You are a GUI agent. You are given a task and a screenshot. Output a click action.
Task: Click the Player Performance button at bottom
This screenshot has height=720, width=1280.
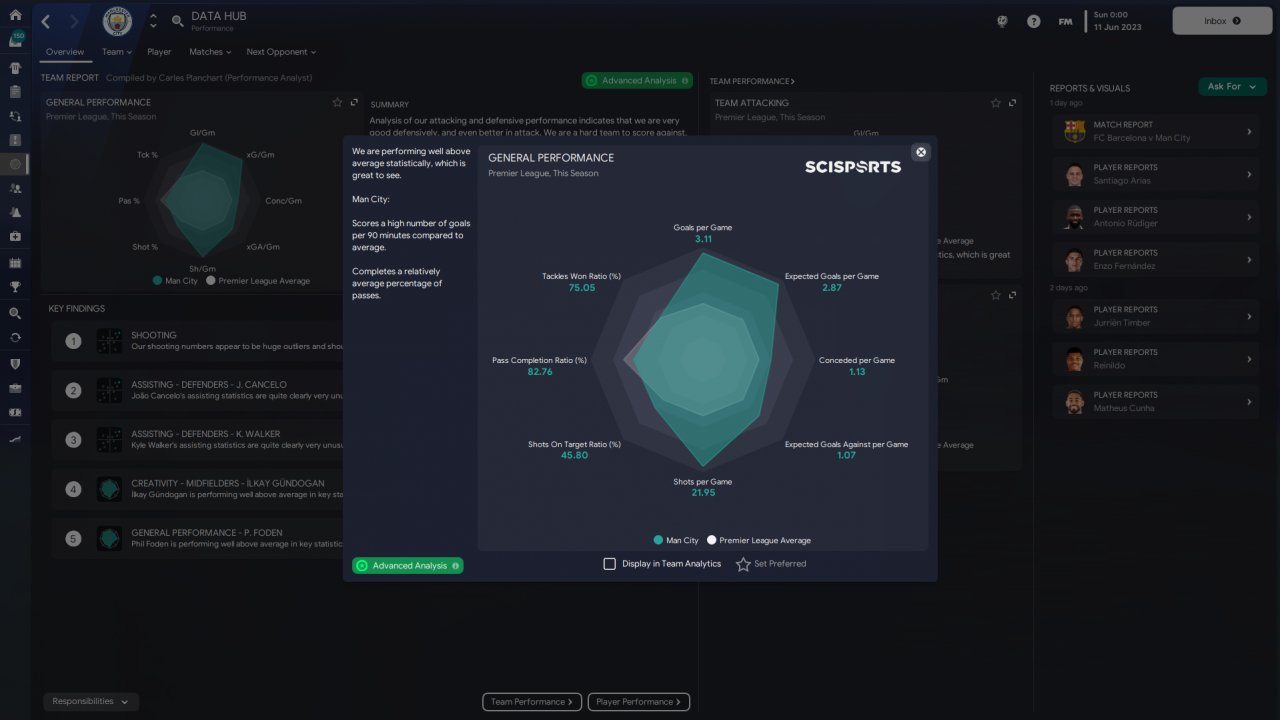pos(639,702)
